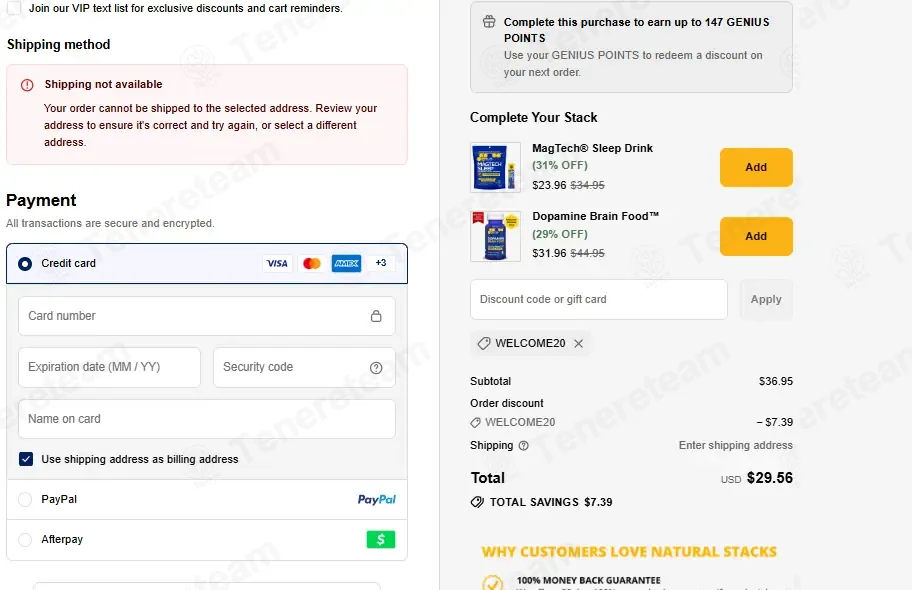Click the Dopamine Brain Food™ product name
The height and width of the screenshot is (590, 912).
coord(596,216)
